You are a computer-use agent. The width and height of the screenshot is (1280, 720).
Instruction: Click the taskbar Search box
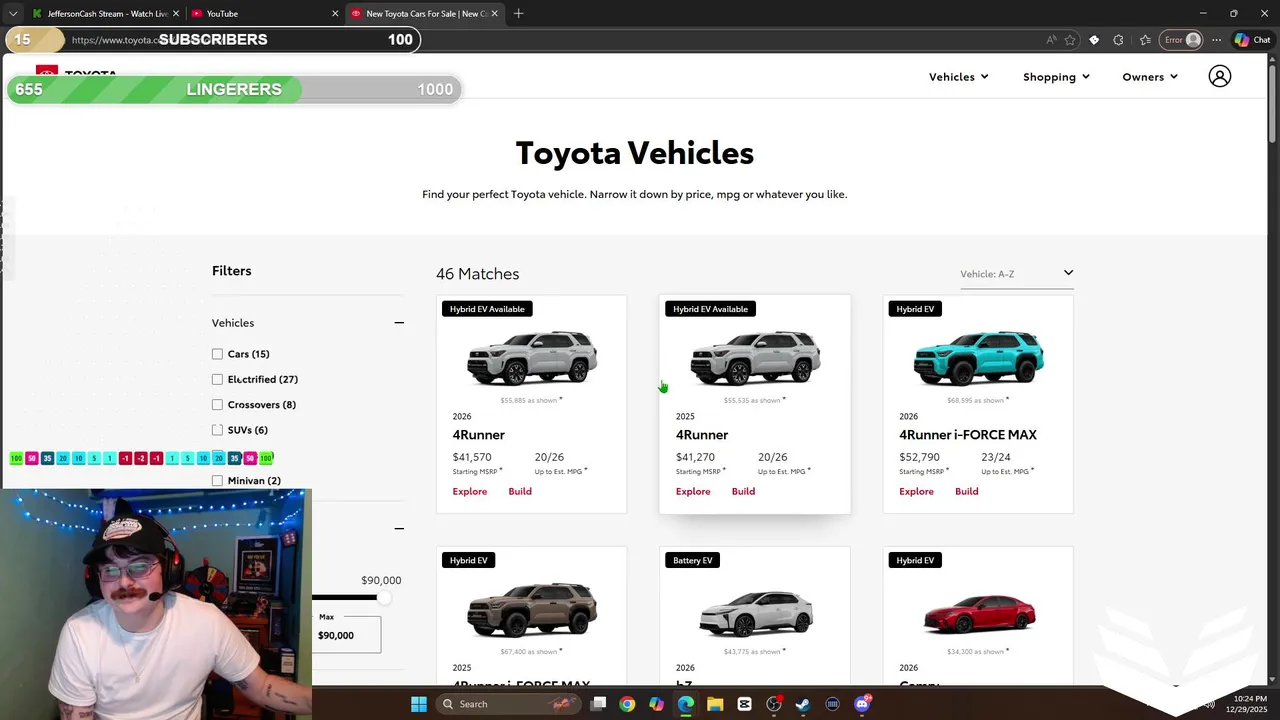507,704
